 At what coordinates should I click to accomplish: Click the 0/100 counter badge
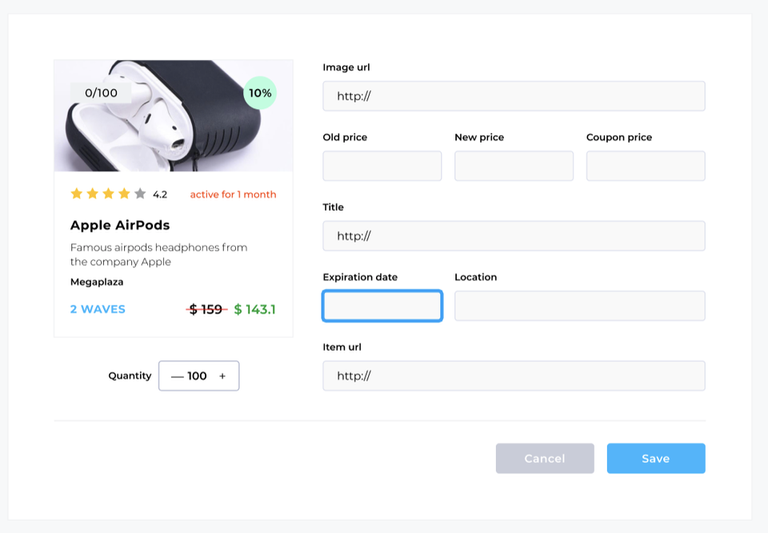click(x=101, y=93)
